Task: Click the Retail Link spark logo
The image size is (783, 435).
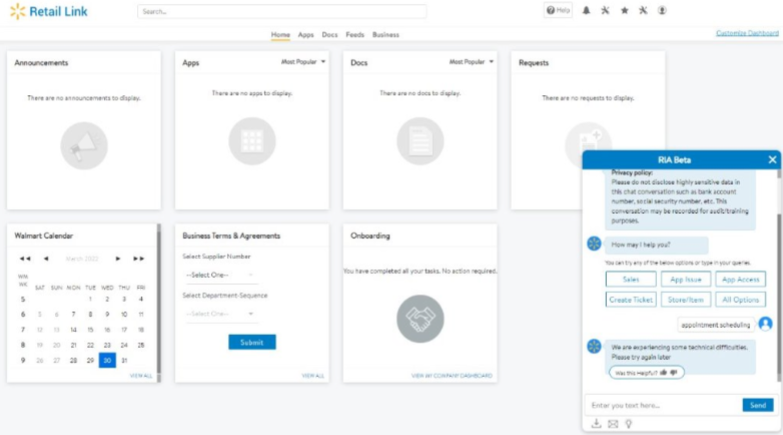Action: click(x=17, y=11)
